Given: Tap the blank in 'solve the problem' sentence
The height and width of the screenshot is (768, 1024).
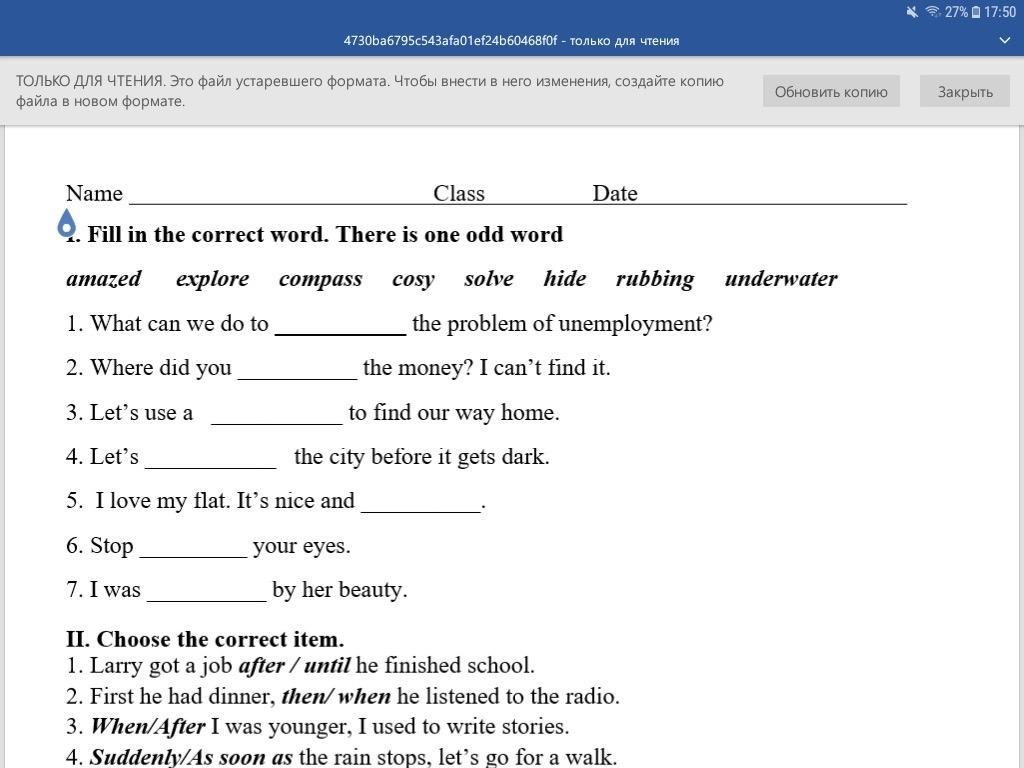Looking at the screenshot, I should (x=340, y=325).
